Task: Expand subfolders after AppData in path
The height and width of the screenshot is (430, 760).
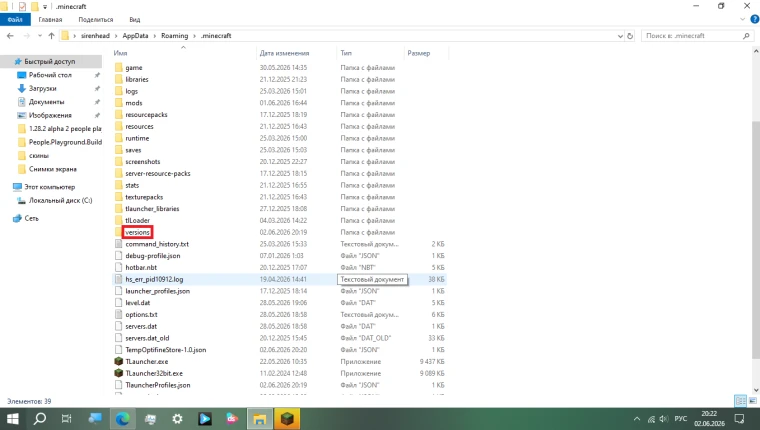Action: coord(155,36)
